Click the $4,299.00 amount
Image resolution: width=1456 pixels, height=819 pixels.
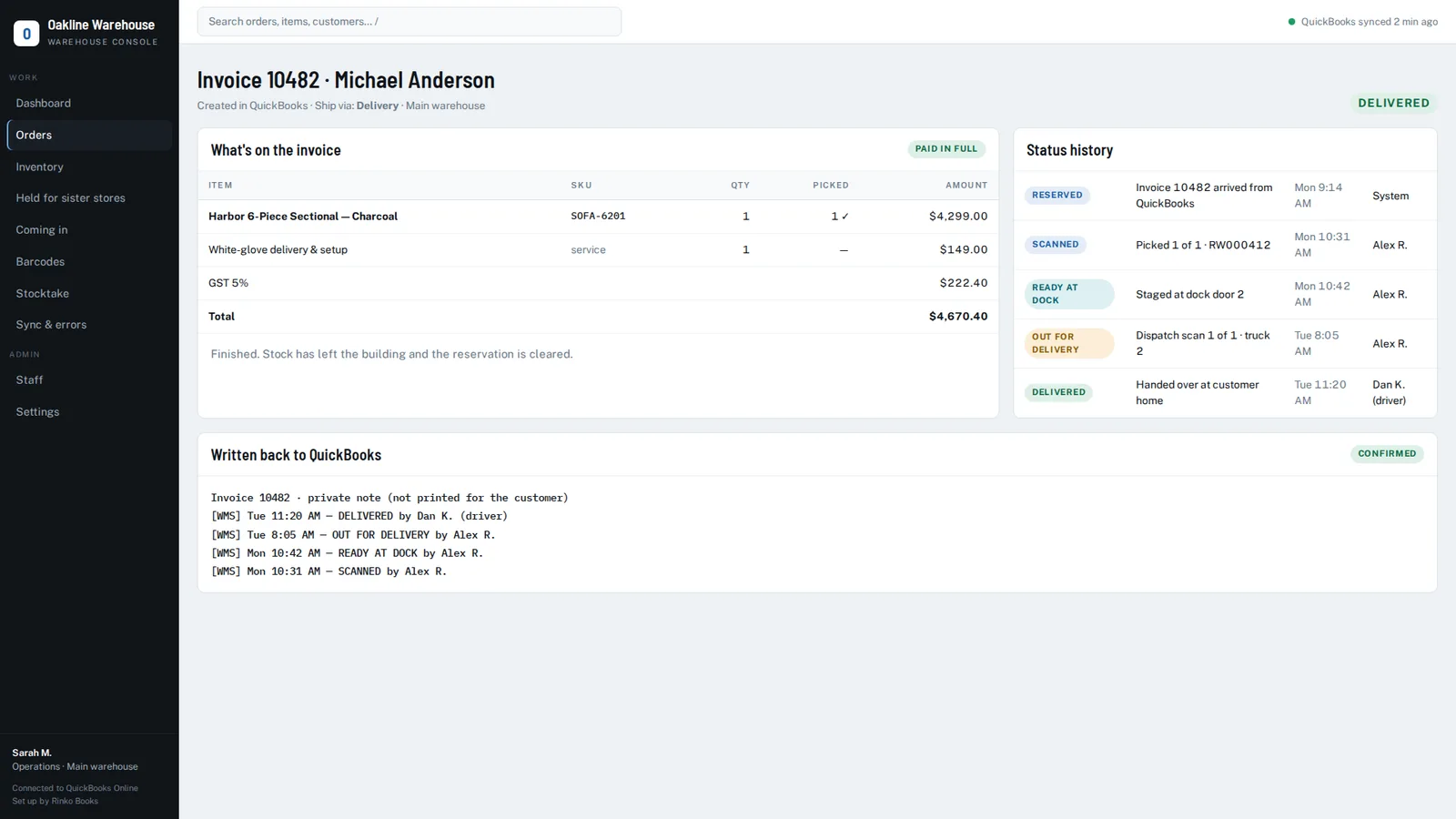pyautogui.click(x=958, y=217)
